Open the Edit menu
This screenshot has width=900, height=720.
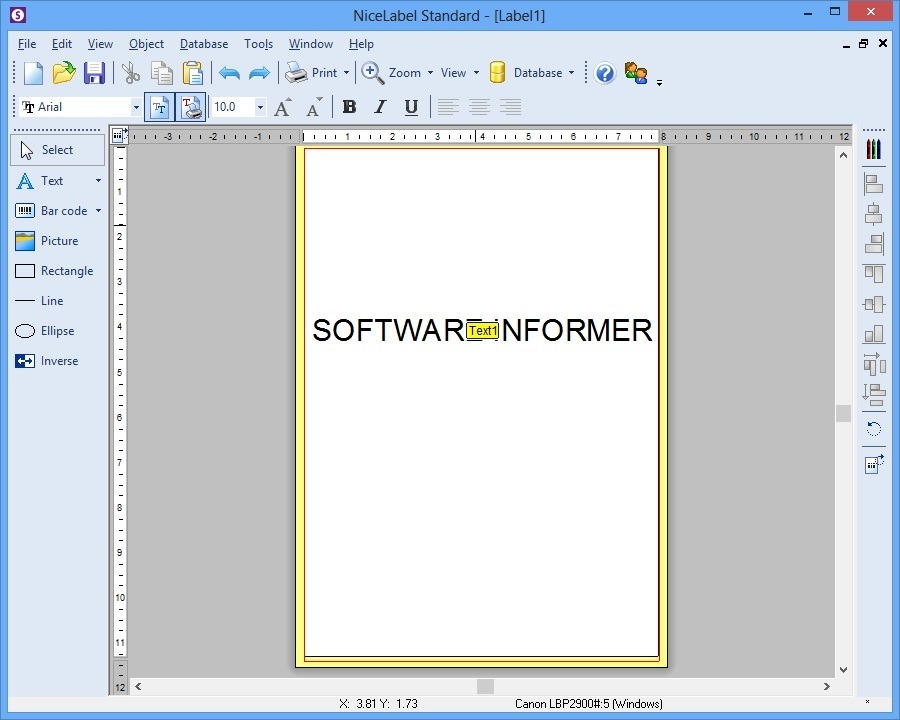pyautogui.click(x=61, y=44)
